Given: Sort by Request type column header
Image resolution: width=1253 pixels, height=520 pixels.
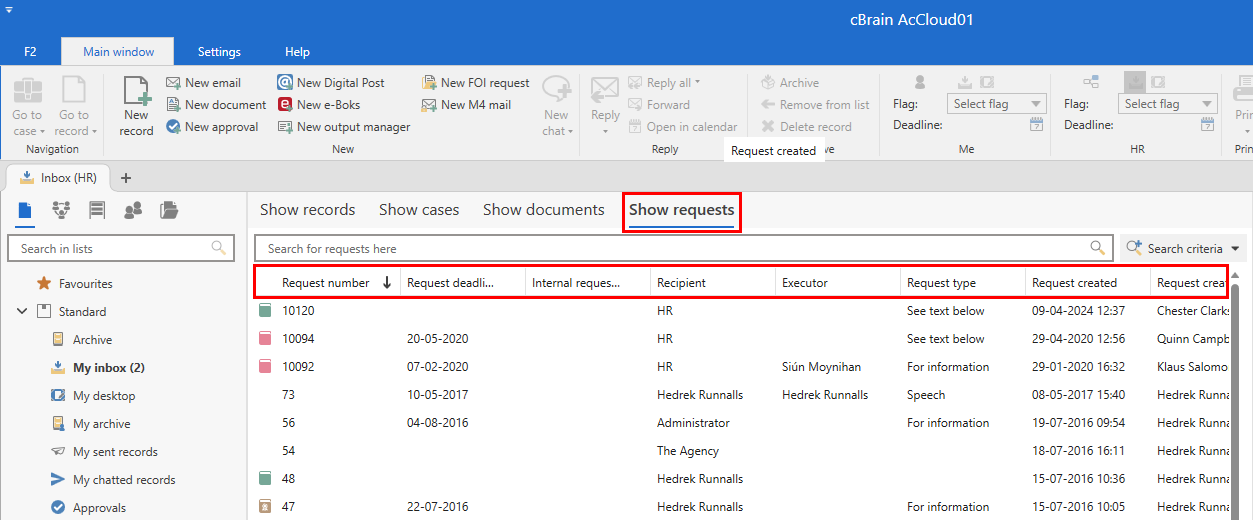Looking at the screenshot, I should pos(963,283).
